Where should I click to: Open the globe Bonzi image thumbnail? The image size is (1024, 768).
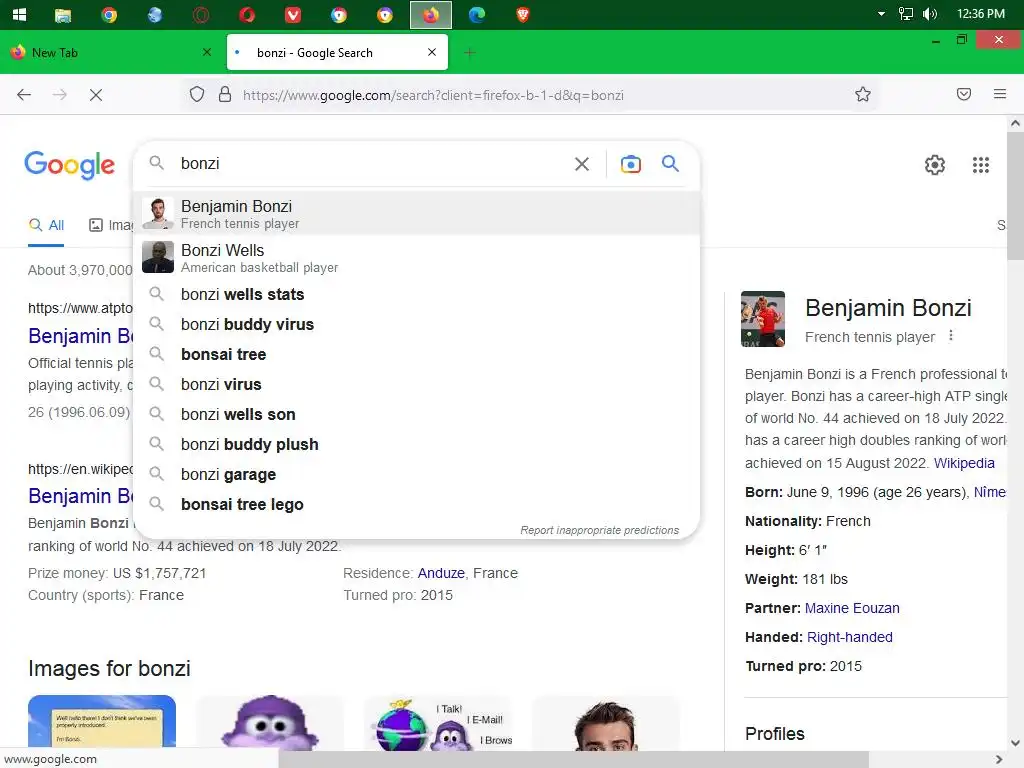click(x=438, y=721)
